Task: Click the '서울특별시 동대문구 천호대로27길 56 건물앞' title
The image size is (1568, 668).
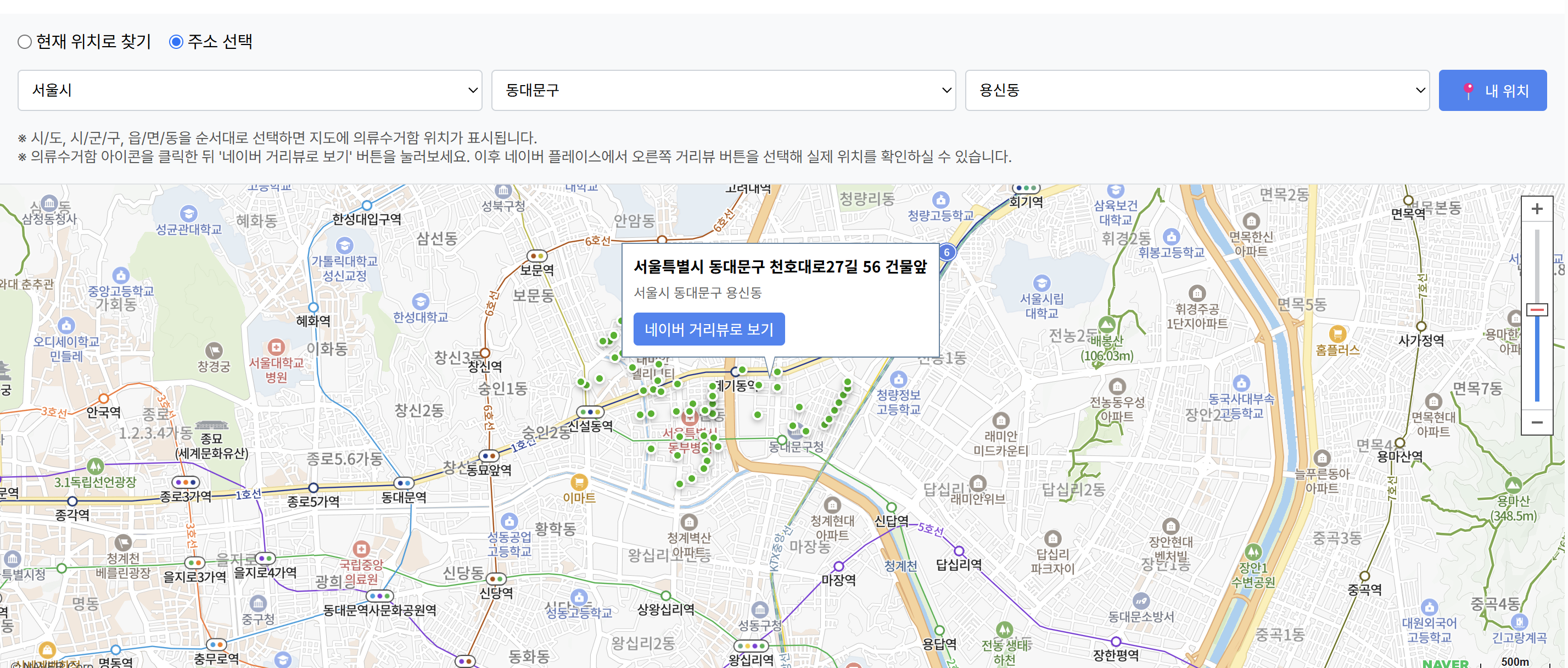Action: click(x=780, y=267)
